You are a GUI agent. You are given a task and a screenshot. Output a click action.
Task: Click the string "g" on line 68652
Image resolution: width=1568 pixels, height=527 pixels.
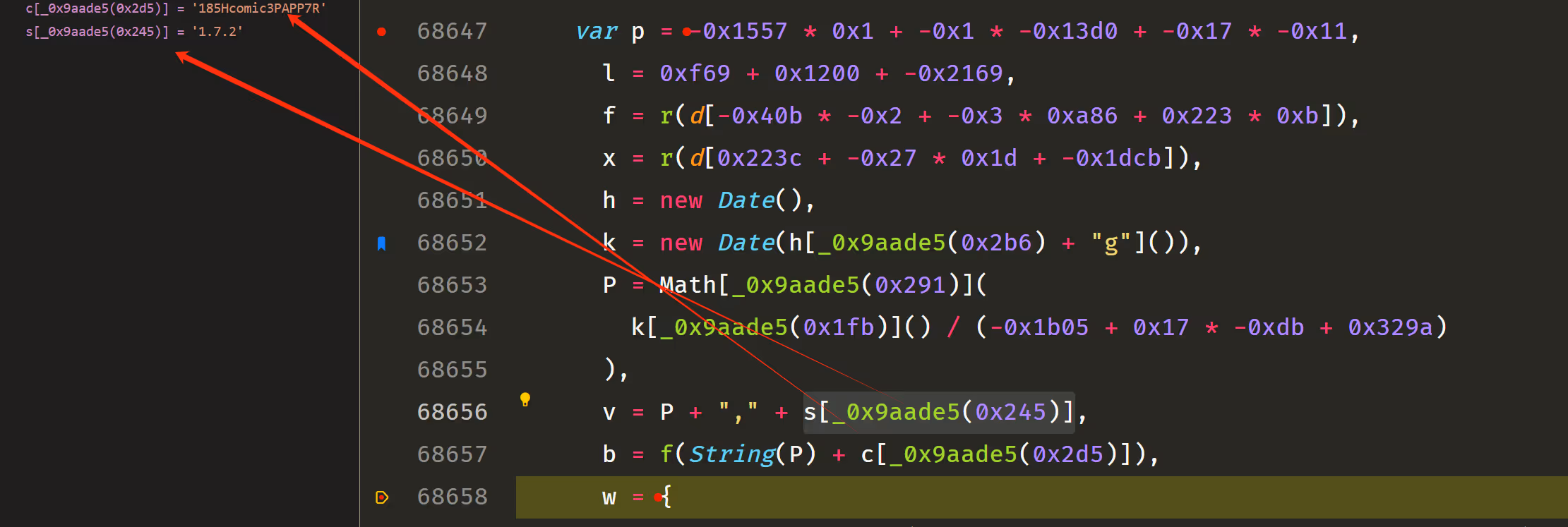coord(1111,243)
